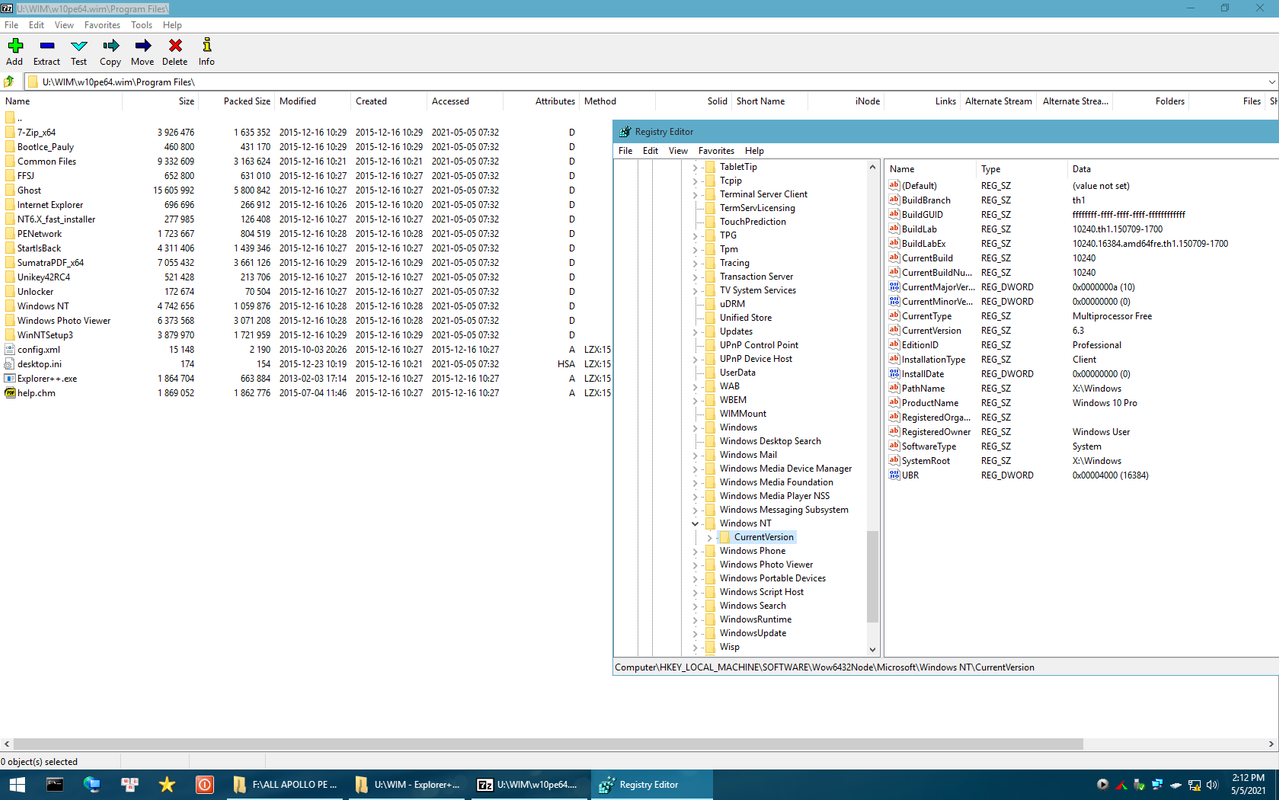Open the File menu in 7-Zip
This screenshot has height=800, width=1279.
coord(11,24)
